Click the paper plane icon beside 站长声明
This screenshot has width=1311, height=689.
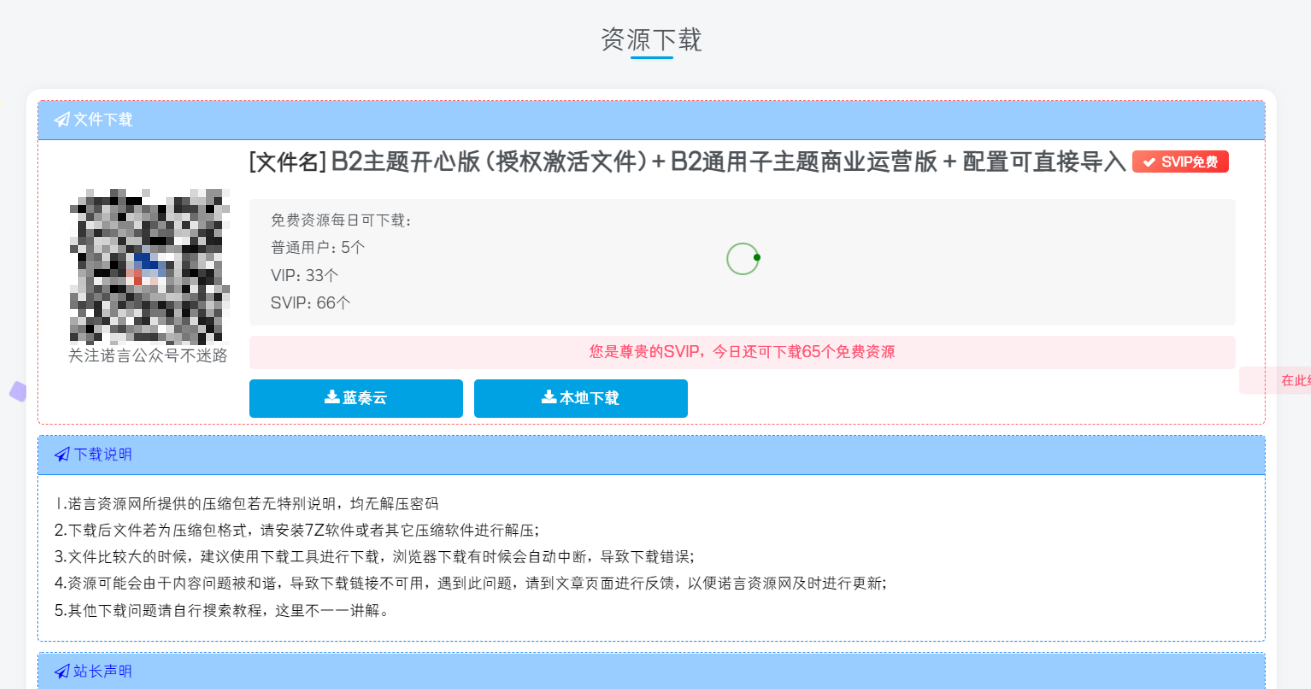click(62, 671)
